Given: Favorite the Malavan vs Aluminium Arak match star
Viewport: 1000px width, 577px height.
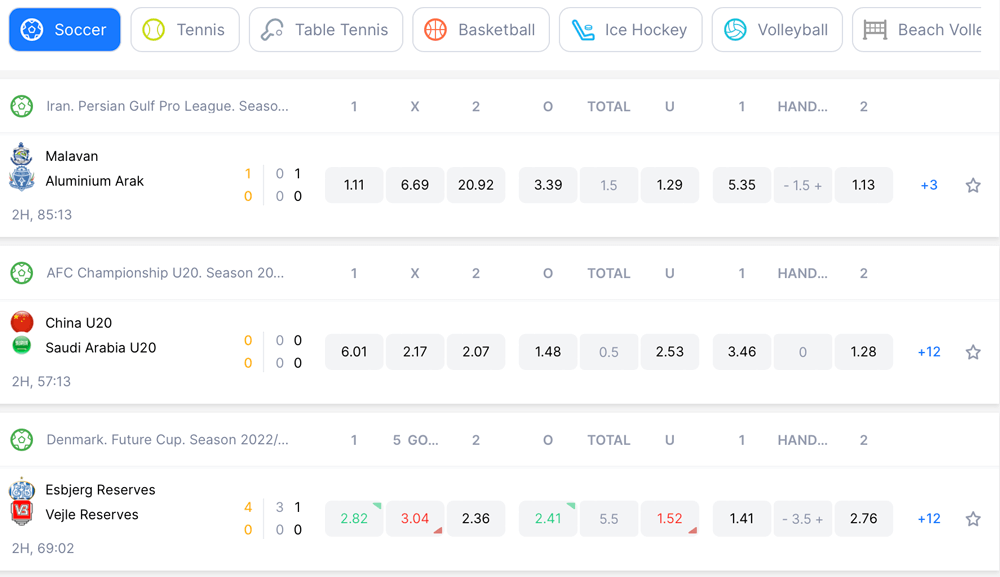Looking at the screenshot, I should tap(972, 185).
